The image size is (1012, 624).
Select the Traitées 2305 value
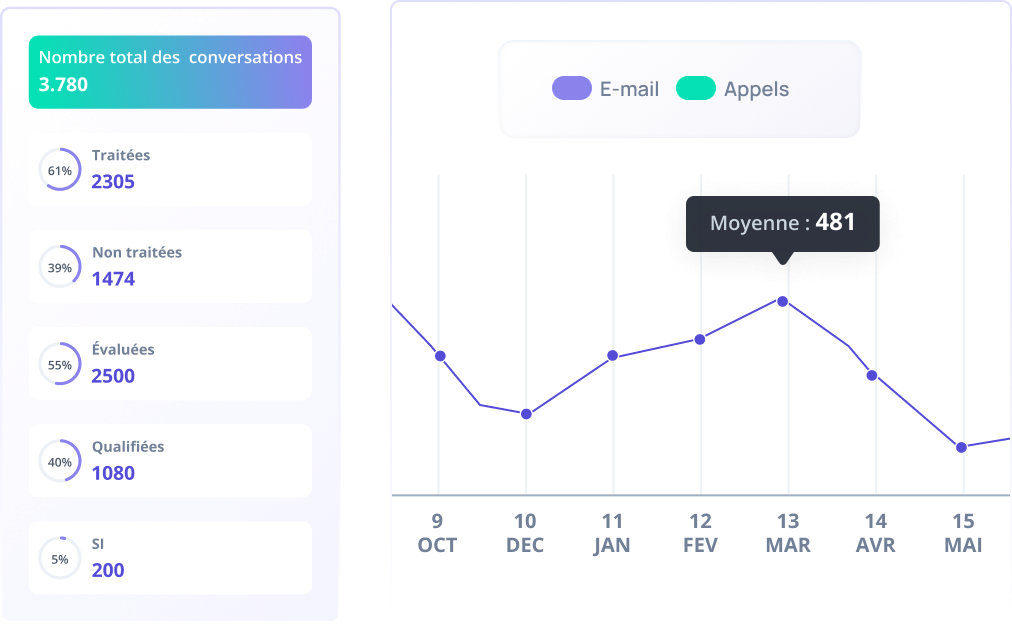113,182
